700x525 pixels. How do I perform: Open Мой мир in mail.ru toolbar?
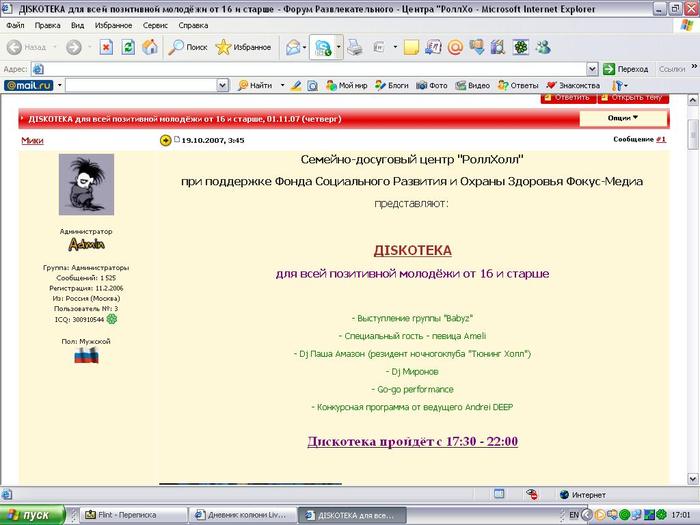[x=346, y=85]
